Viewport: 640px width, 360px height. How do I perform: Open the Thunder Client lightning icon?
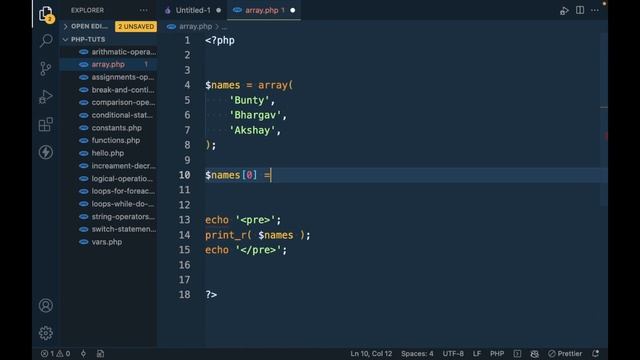point(46,152)
